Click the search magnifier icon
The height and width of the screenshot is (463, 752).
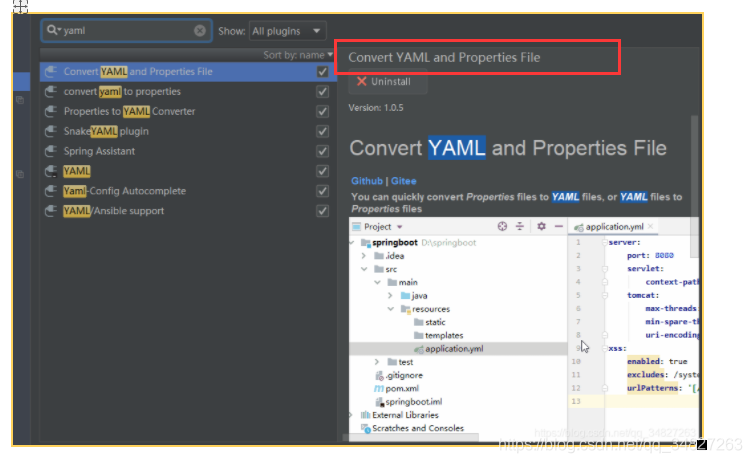coord(51,30)
